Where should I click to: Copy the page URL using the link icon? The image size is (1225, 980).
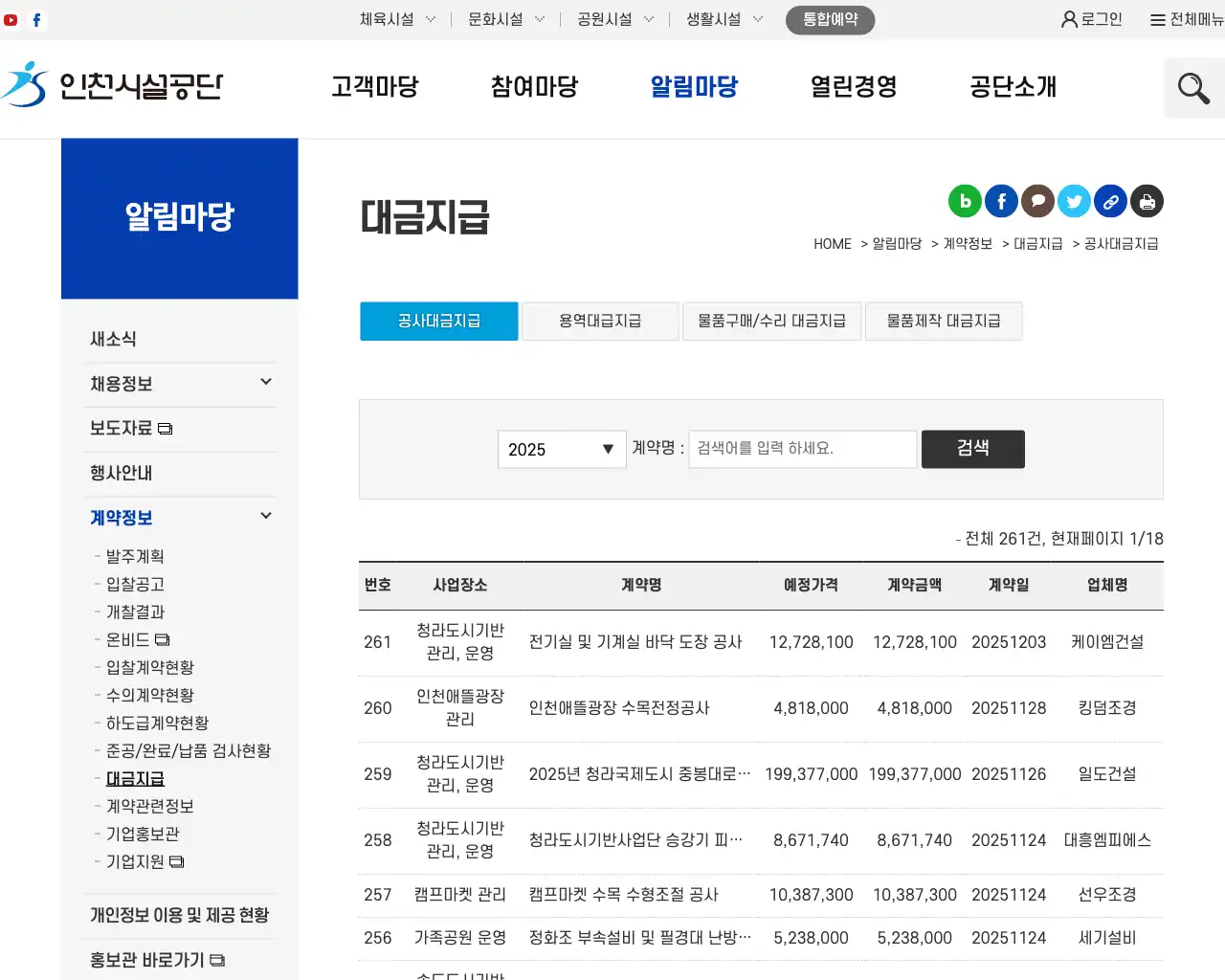point(1110,201)
